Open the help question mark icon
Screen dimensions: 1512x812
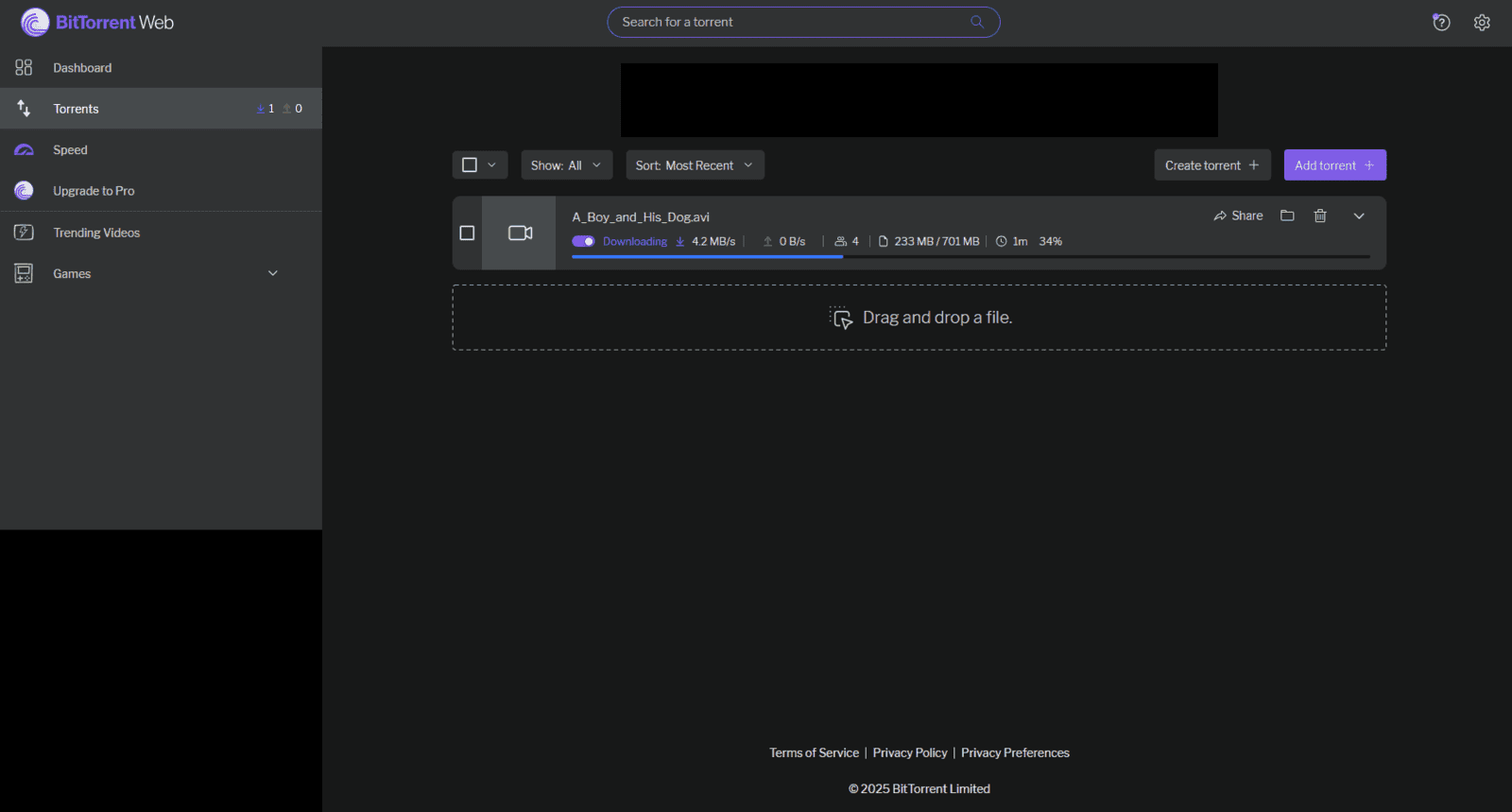pyautogui.click(x=1441, y=22)
